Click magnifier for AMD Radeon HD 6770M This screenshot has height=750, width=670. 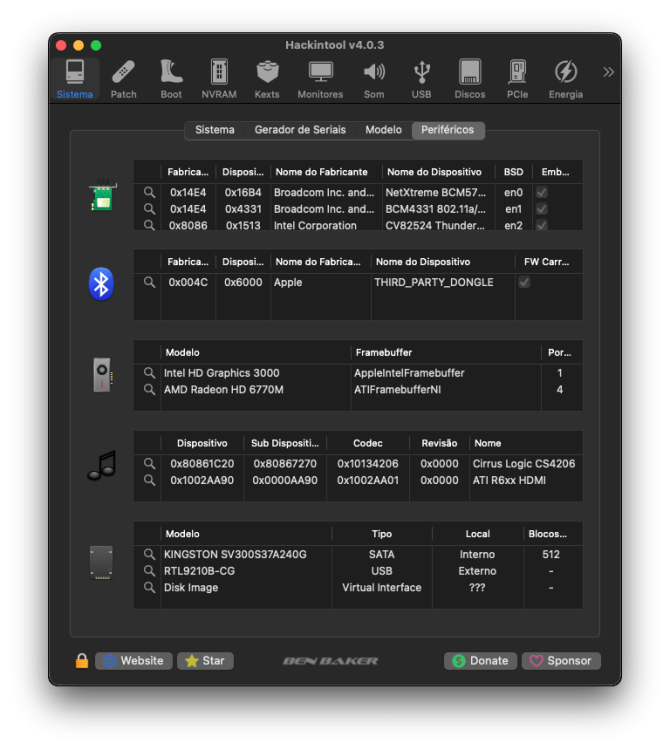pos(150,390)
